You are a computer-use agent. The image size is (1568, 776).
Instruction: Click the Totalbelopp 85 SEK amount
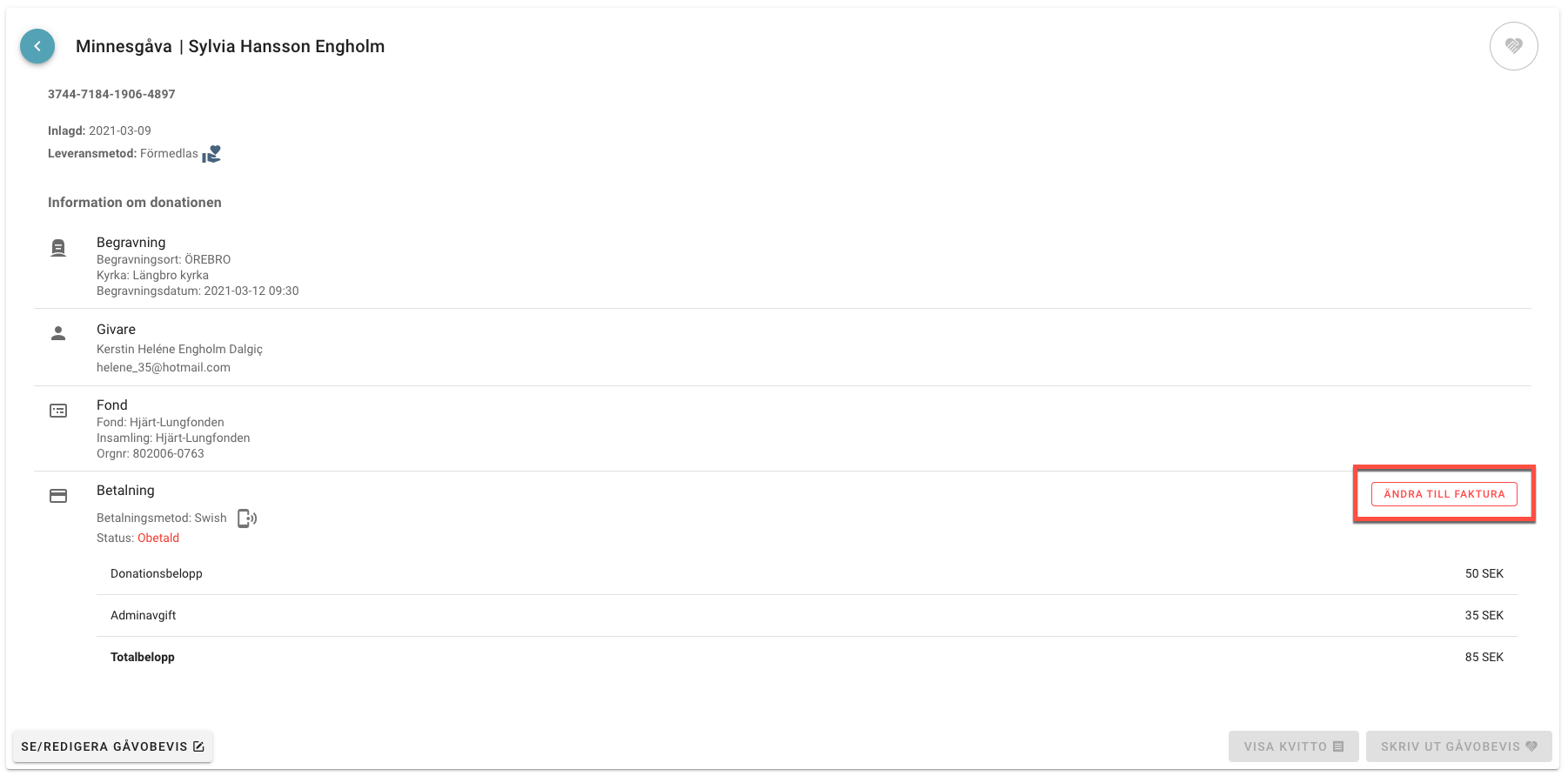click(x=1484, y=657)
